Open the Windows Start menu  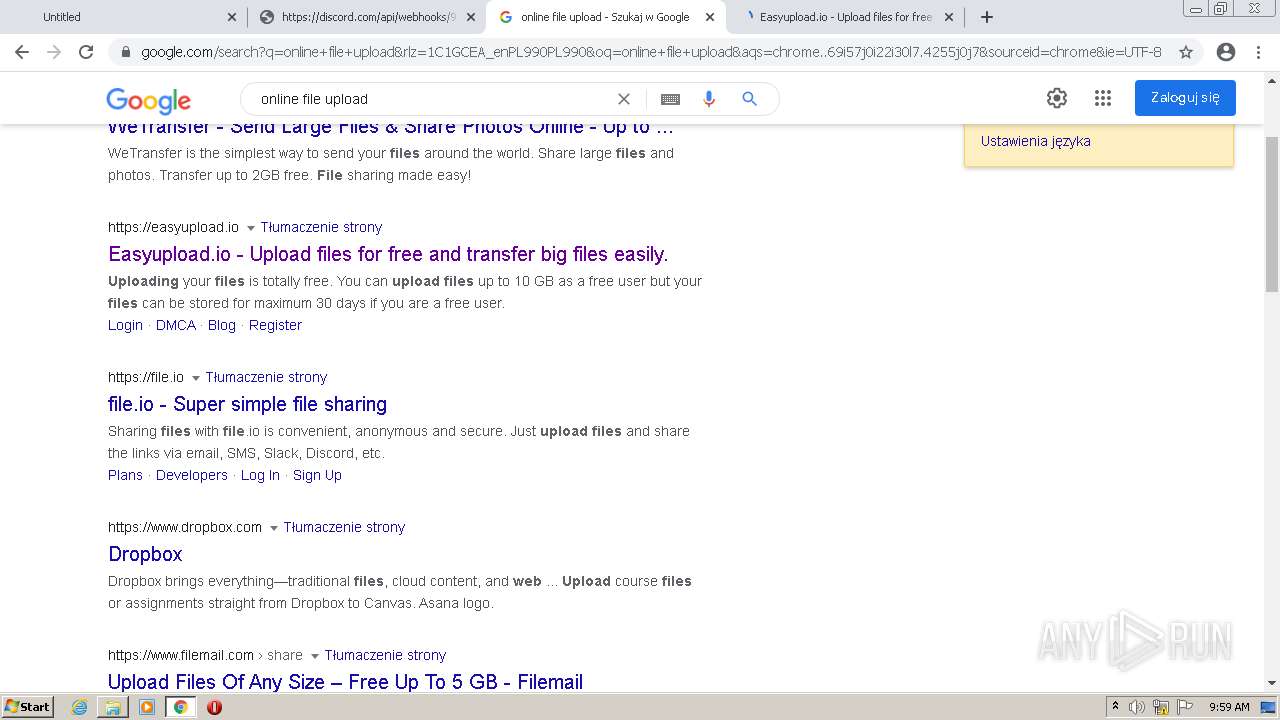click(x=27, y=707)
